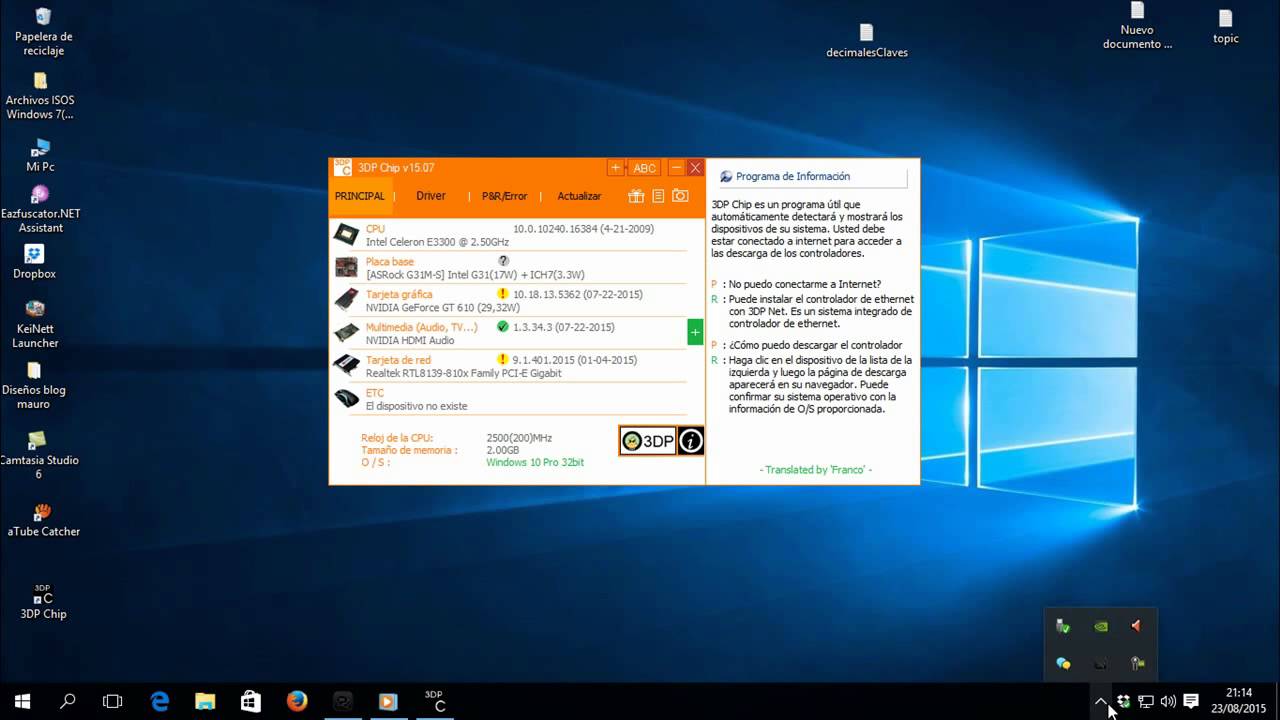This screenshot has width=1280, height=720.
Task: Click the 3DP Chip taskbar button
Action: coord(434,702)
